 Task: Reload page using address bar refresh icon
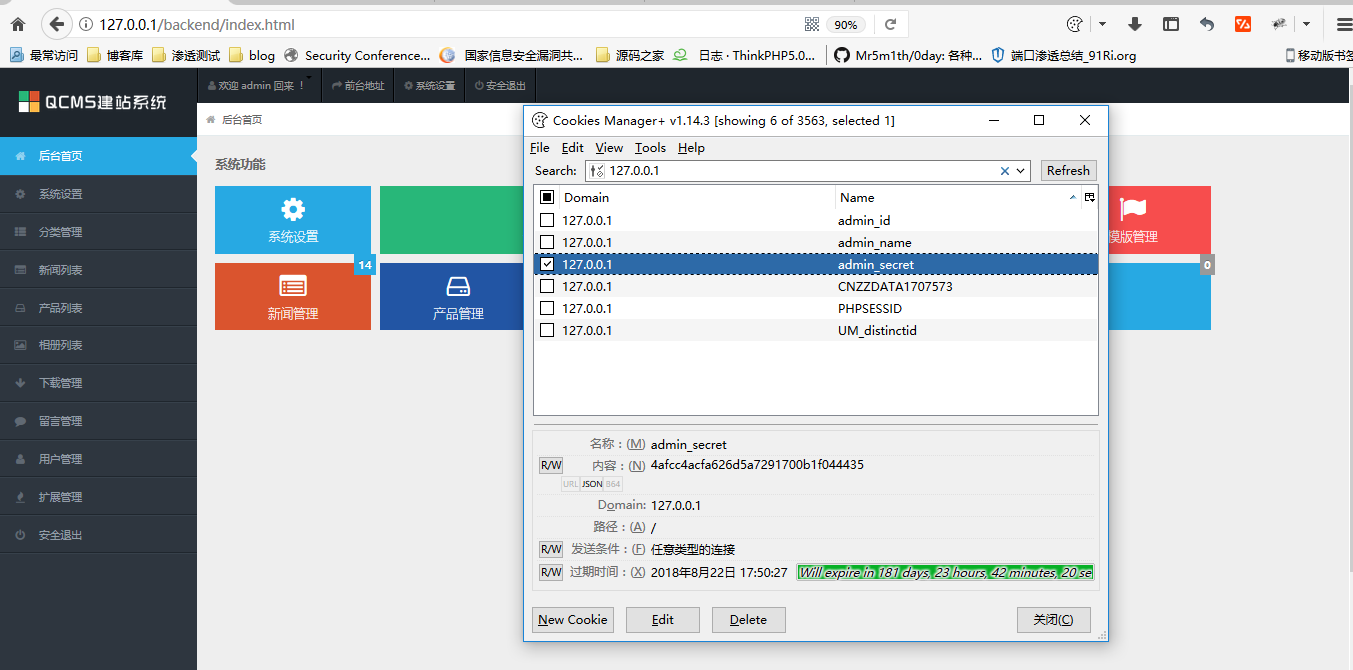point(890,24)
